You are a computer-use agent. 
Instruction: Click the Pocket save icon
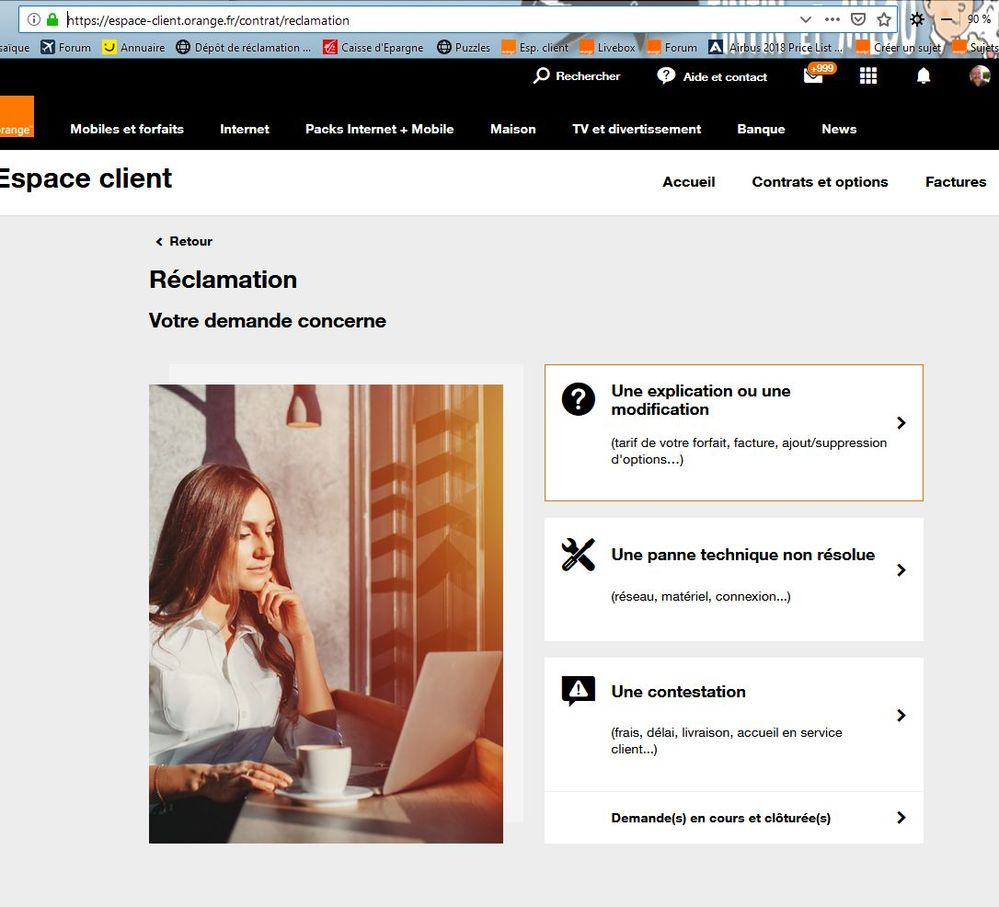[858, 20]
